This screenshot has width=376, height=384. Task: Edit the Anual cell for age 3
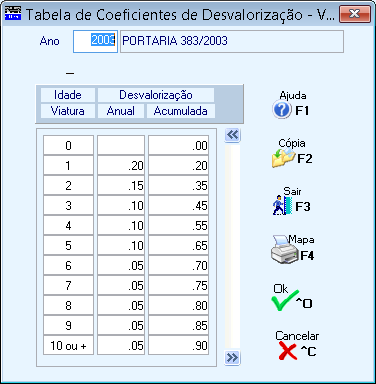(x=121, y=205)
